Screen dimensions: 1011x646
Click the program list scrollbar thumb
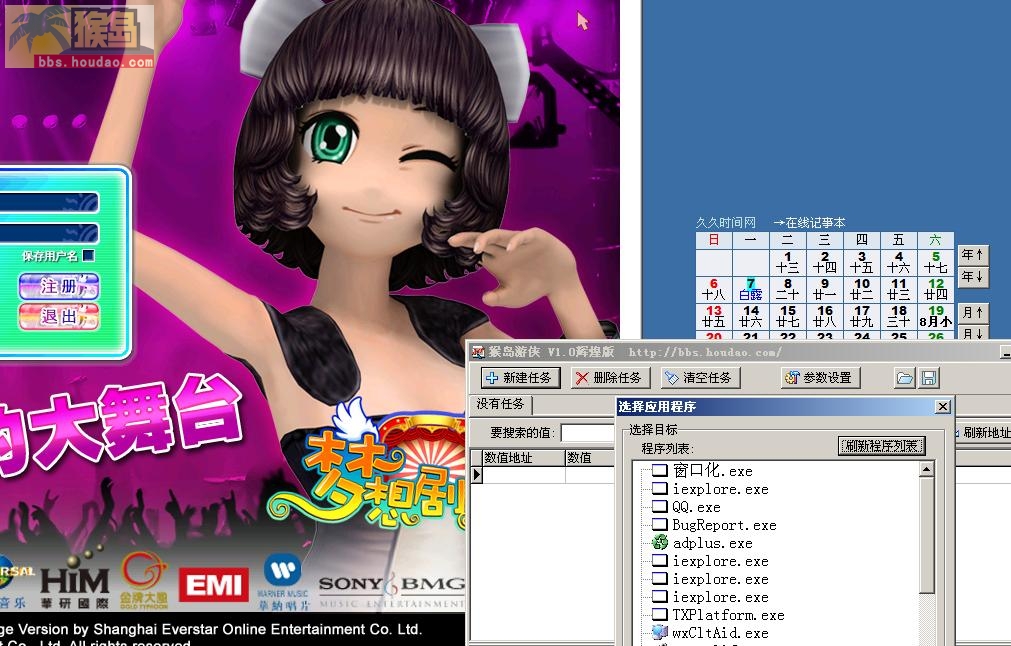(x=926, y=535)
